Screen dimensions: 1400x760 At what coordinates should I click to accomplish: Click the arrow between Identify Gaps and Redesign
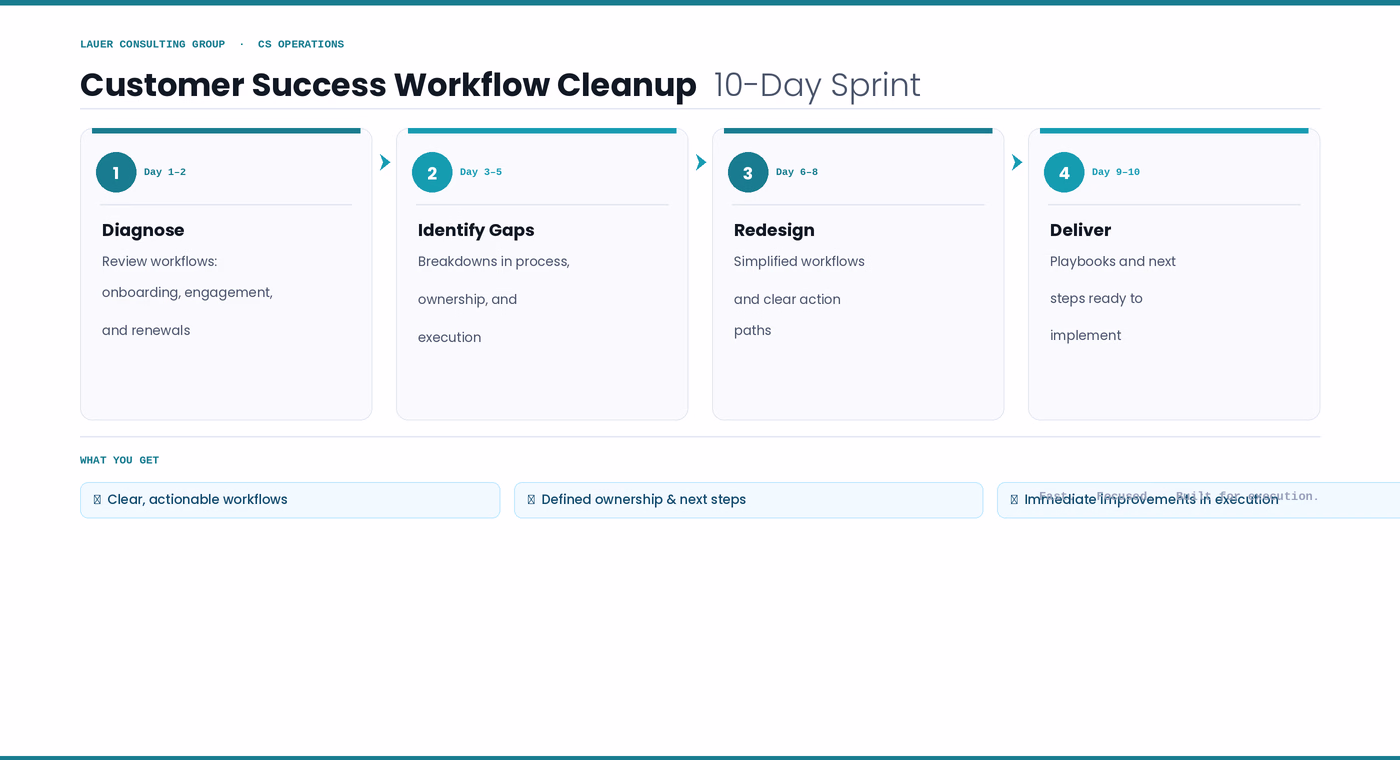point(701,162)
